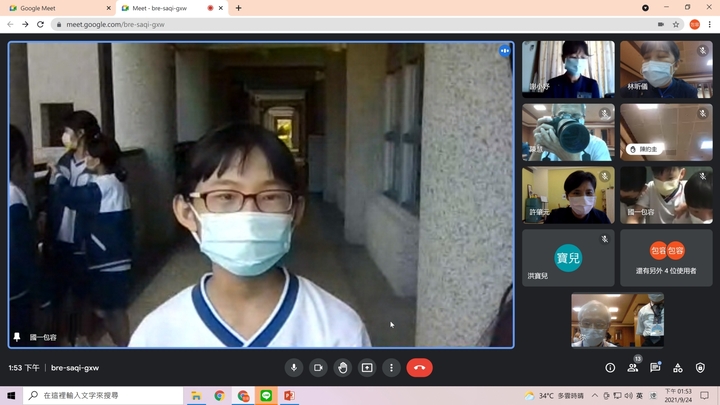
Task: Select the camera-holding participant thumbnail
Action: 567,132
